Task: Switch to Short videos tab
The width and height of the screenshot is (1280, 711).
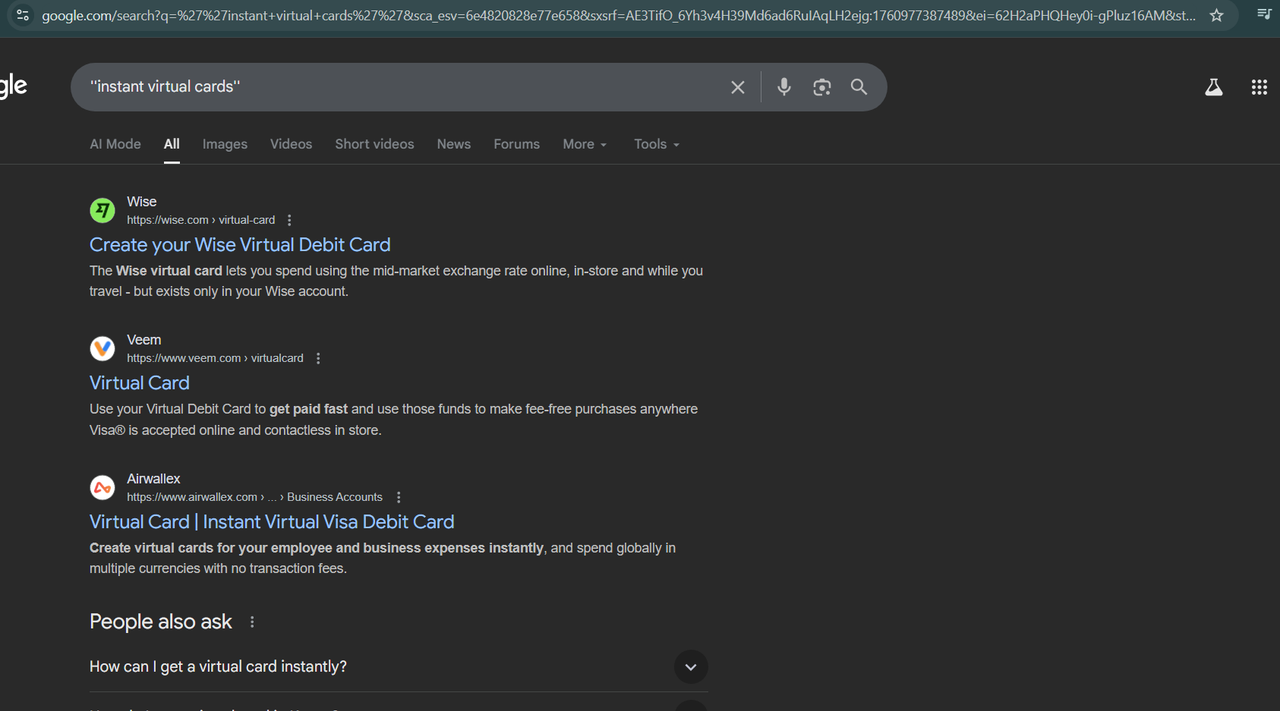Action: pos(374,144)
